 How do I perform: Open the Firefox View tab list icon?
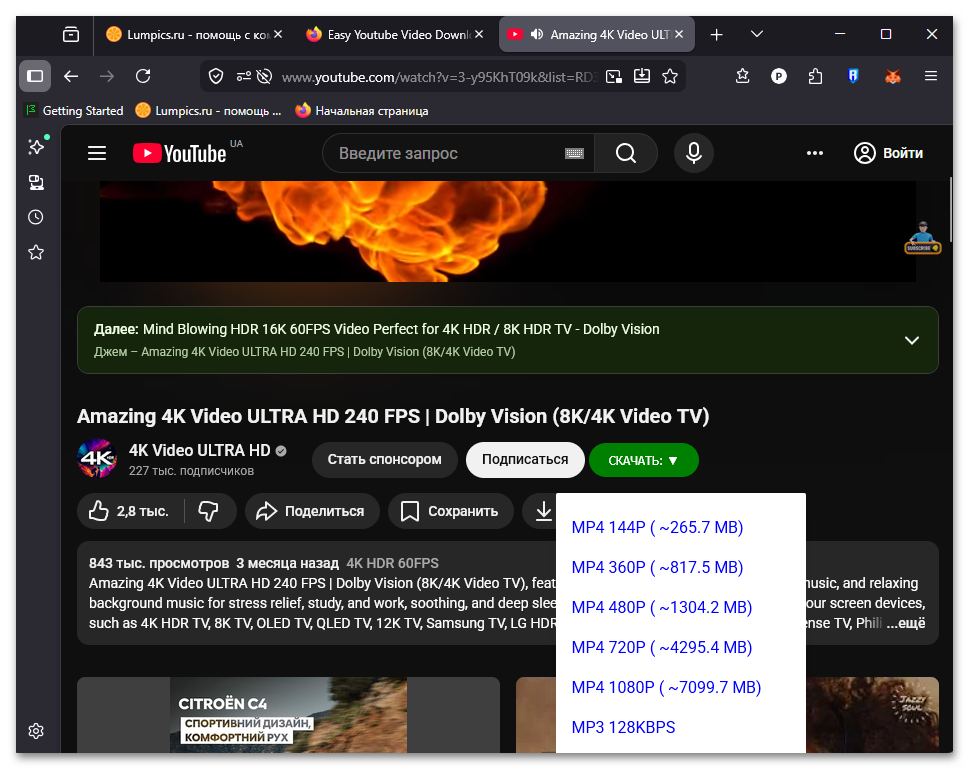click(71, 35)
